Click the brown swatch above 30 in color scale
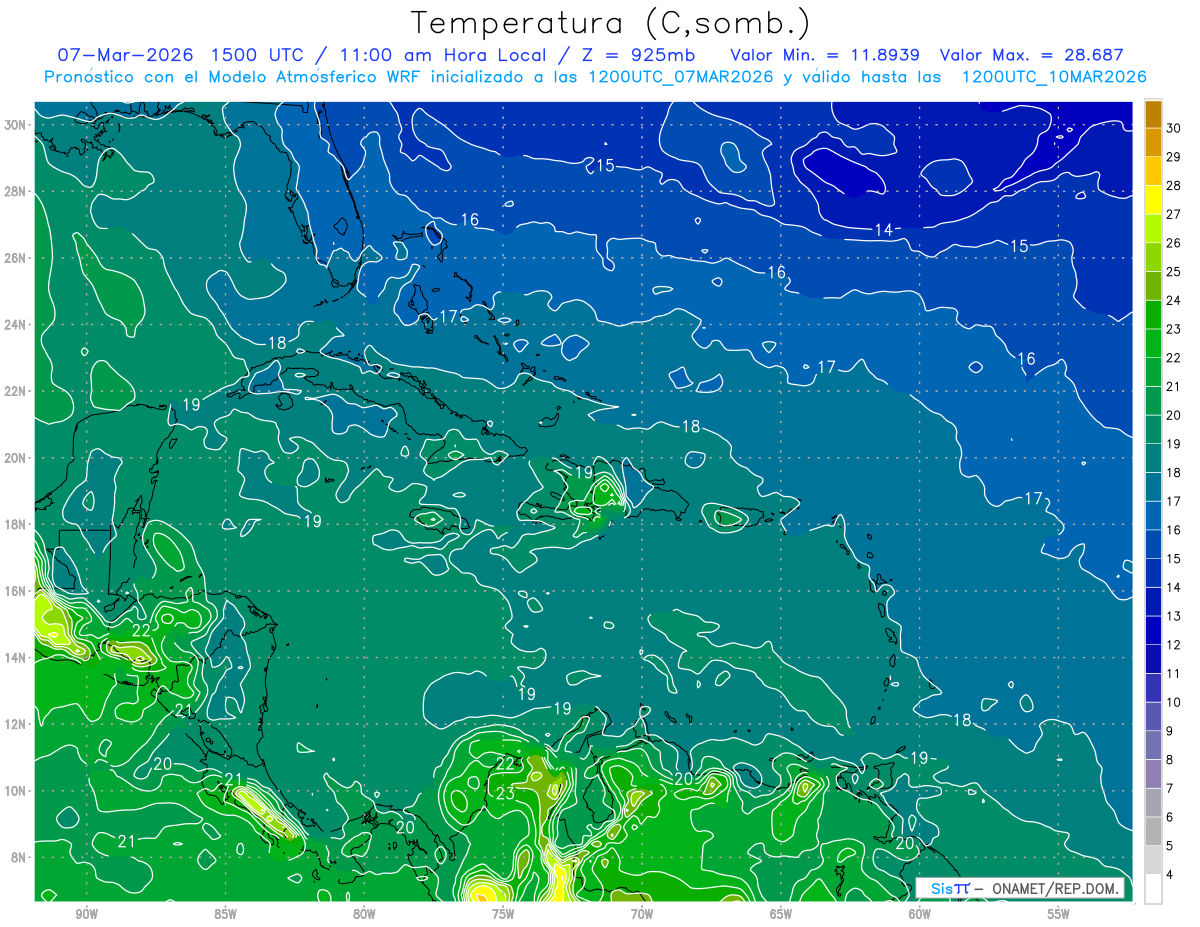The width and height of the screenshot is (1200, 927). [1153, 114]
